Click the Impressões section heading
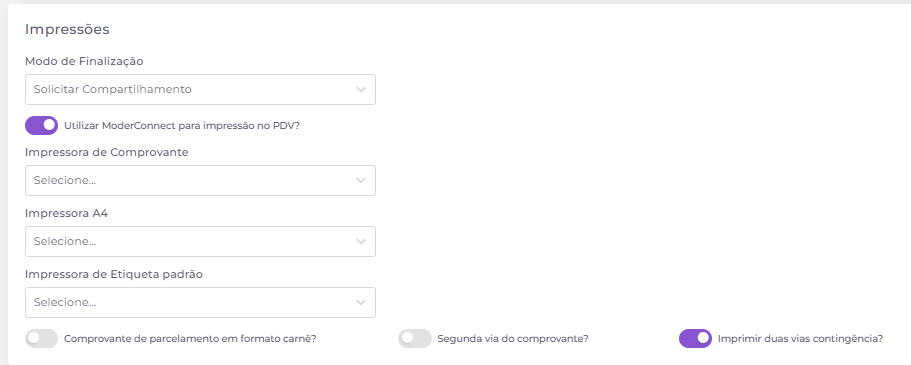Viewport: 911px width, 365px height. click(x=67, y=30)
